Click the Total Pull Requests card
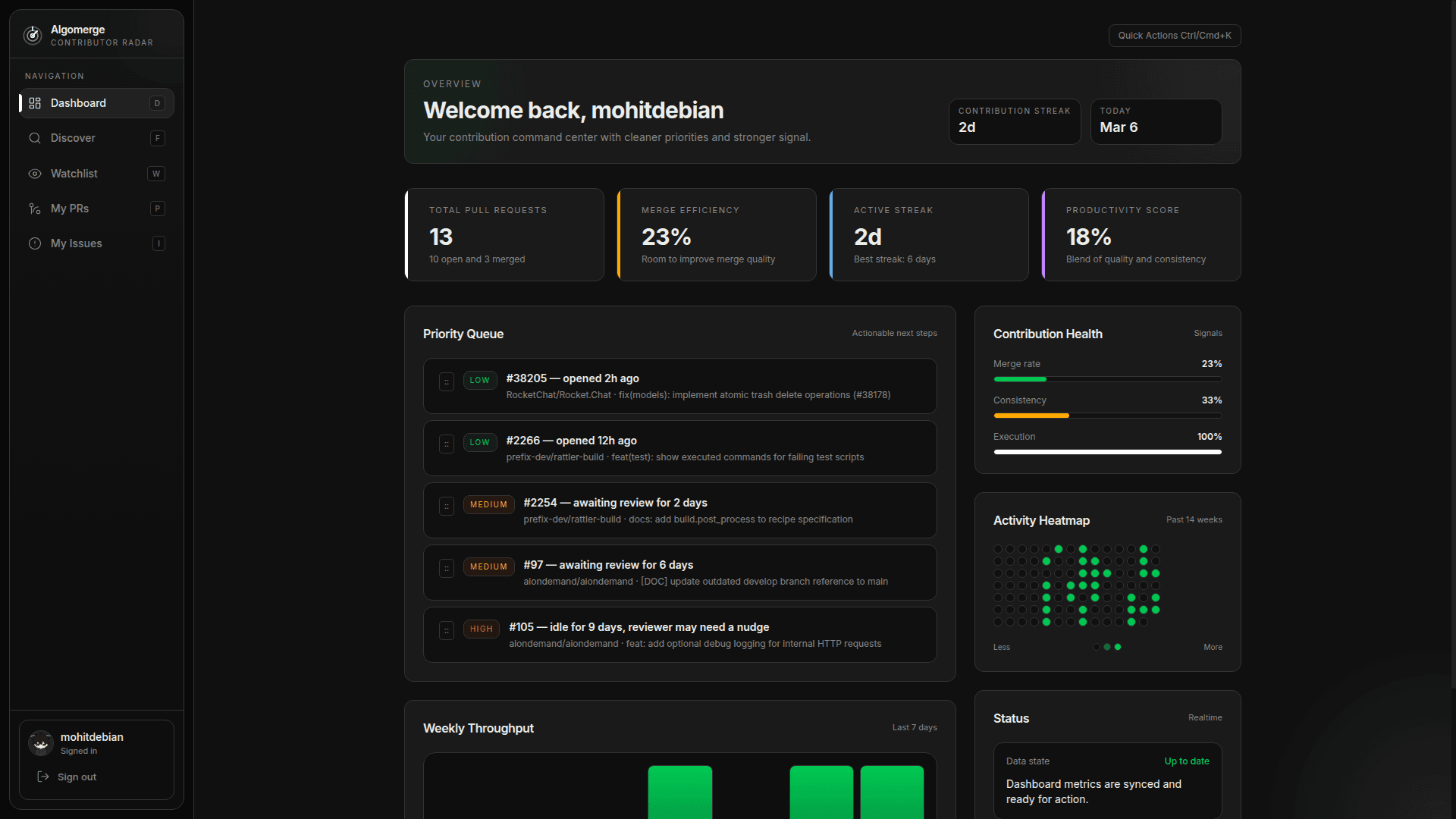Viewport: 1456px width, 819px height. pyautogui.click(x=504, y=234)
